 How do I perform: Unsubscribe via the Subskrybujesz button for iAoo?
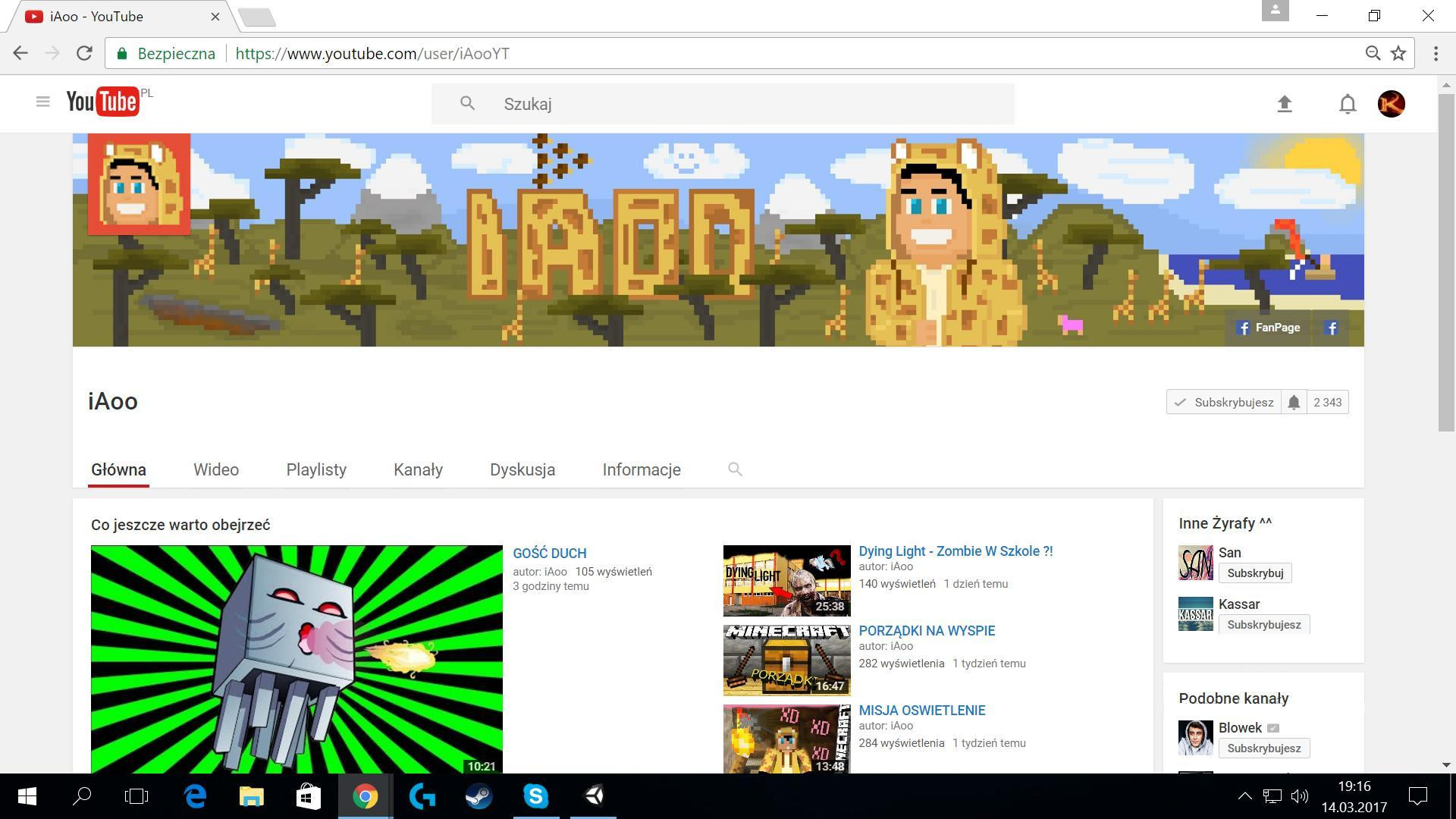click(1224, 403)
